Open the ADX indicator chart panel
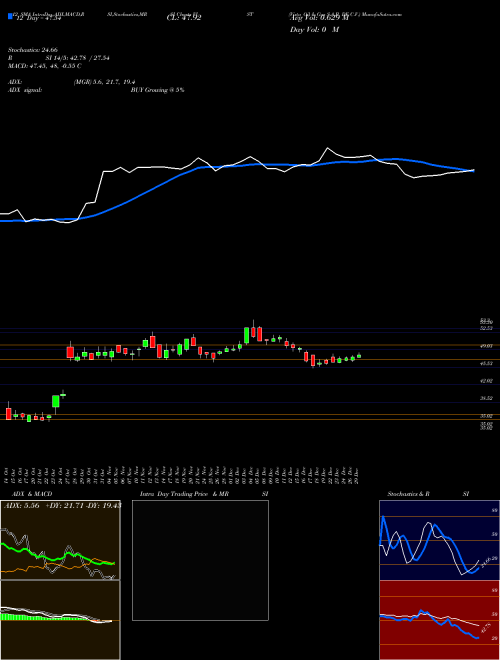This screenshot has width=500, height=660. [60, 540]
